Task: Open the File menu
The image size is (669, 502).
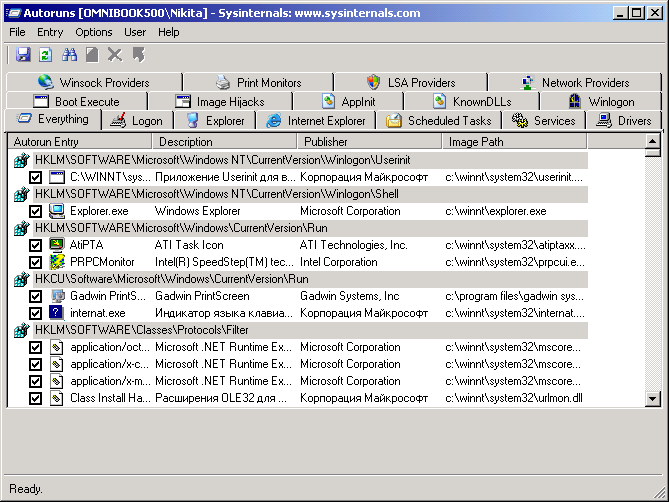Action: (17, 32)
